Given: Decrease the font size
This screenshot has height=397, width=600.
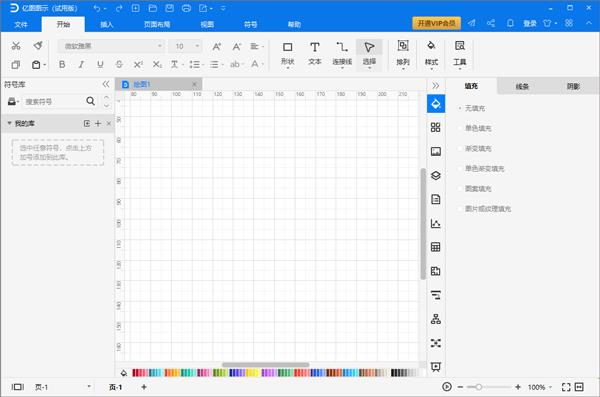Looking at the screenshot, I should 236,47.
